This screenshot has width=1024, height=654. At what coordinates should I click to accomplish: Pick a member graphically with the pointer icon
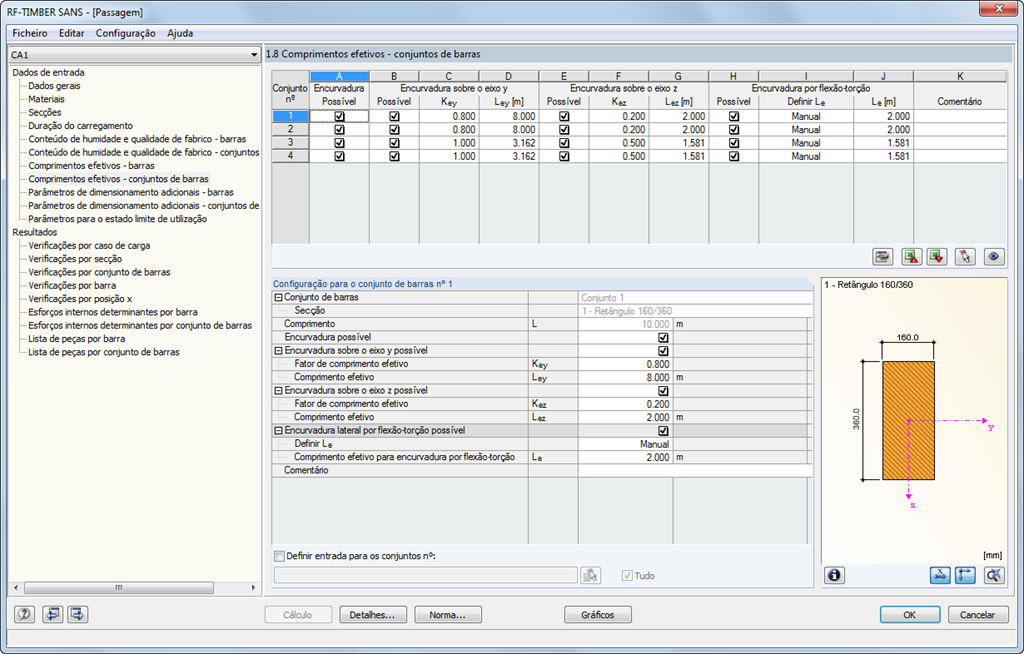[965, 256]
